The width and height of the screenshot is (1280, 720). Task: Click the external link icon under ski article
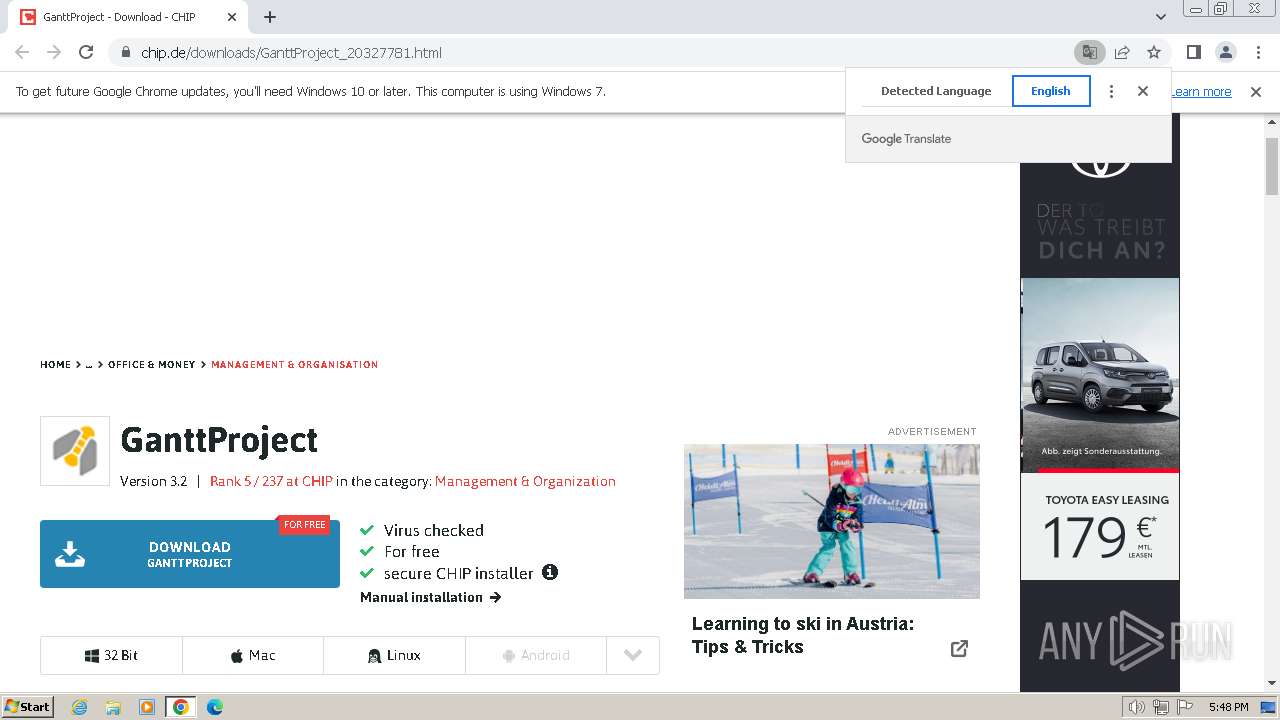pos(959,648)
